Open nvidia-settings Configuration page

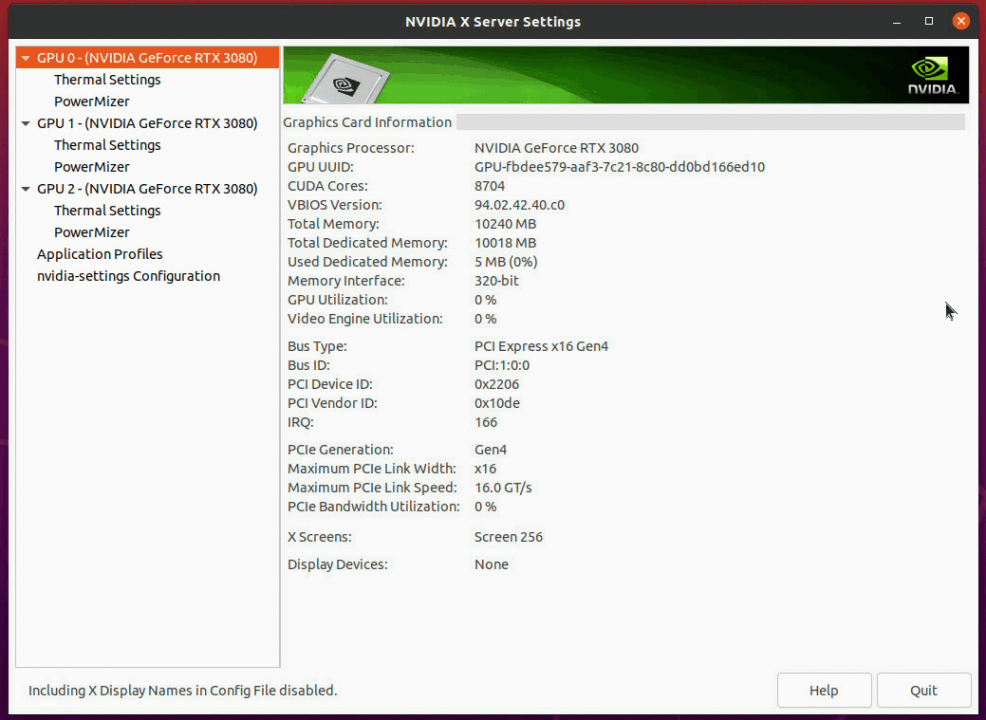tap(128, 276)
